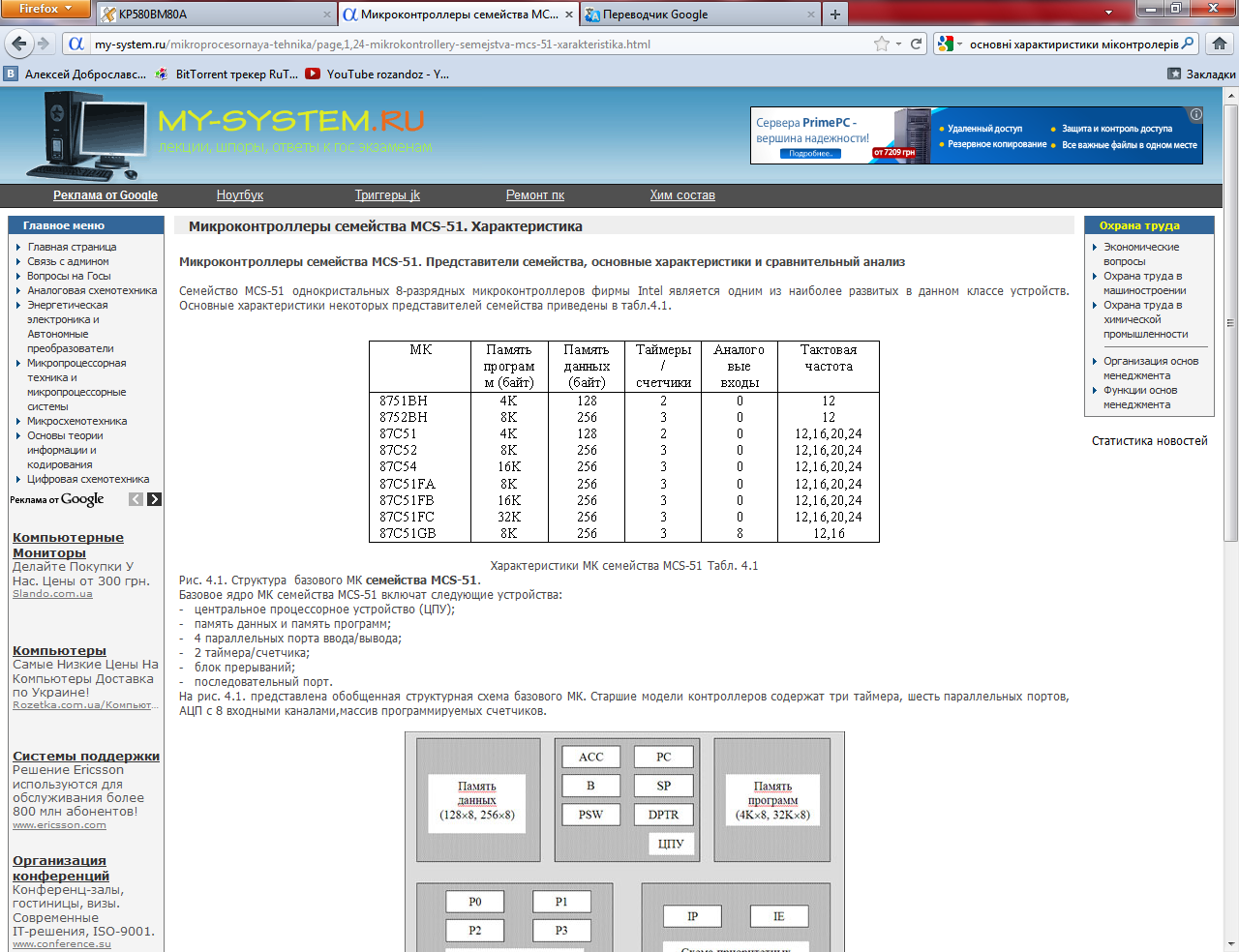Open the Ноутбук ad link
Viewport: 1239px width, 952px height.
click(240, 195)
